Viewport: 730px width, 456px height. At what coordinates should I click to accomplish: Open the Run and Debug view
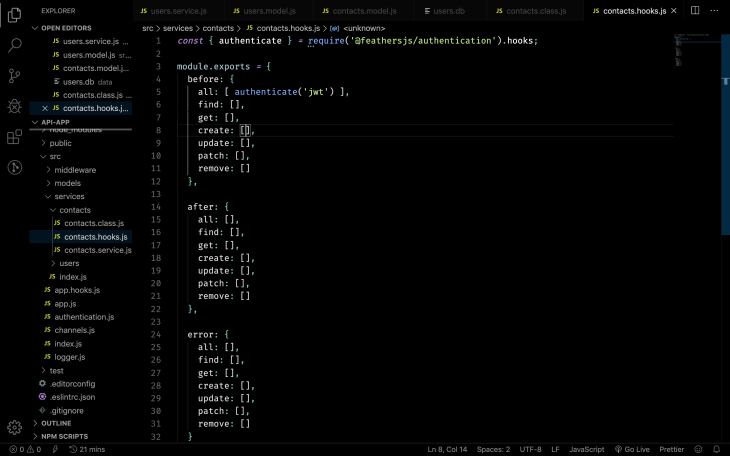14,106
